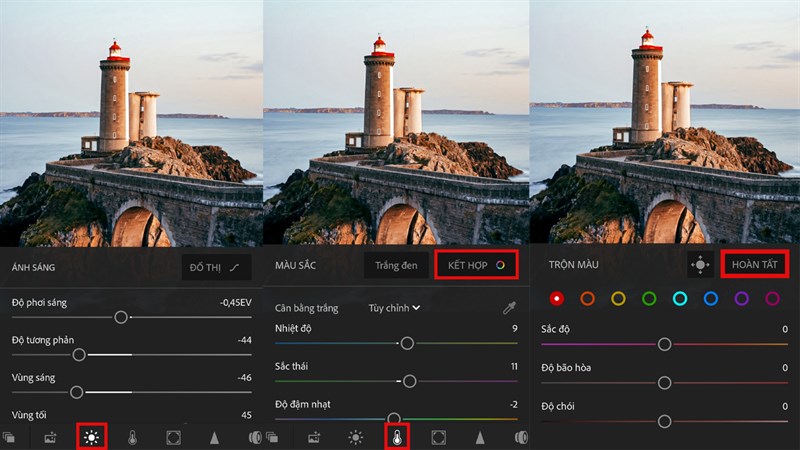Tap the highlighted sun Light icon in left toolbar
This screenshot has width=800, height=450.
click(x=92, y=437)
